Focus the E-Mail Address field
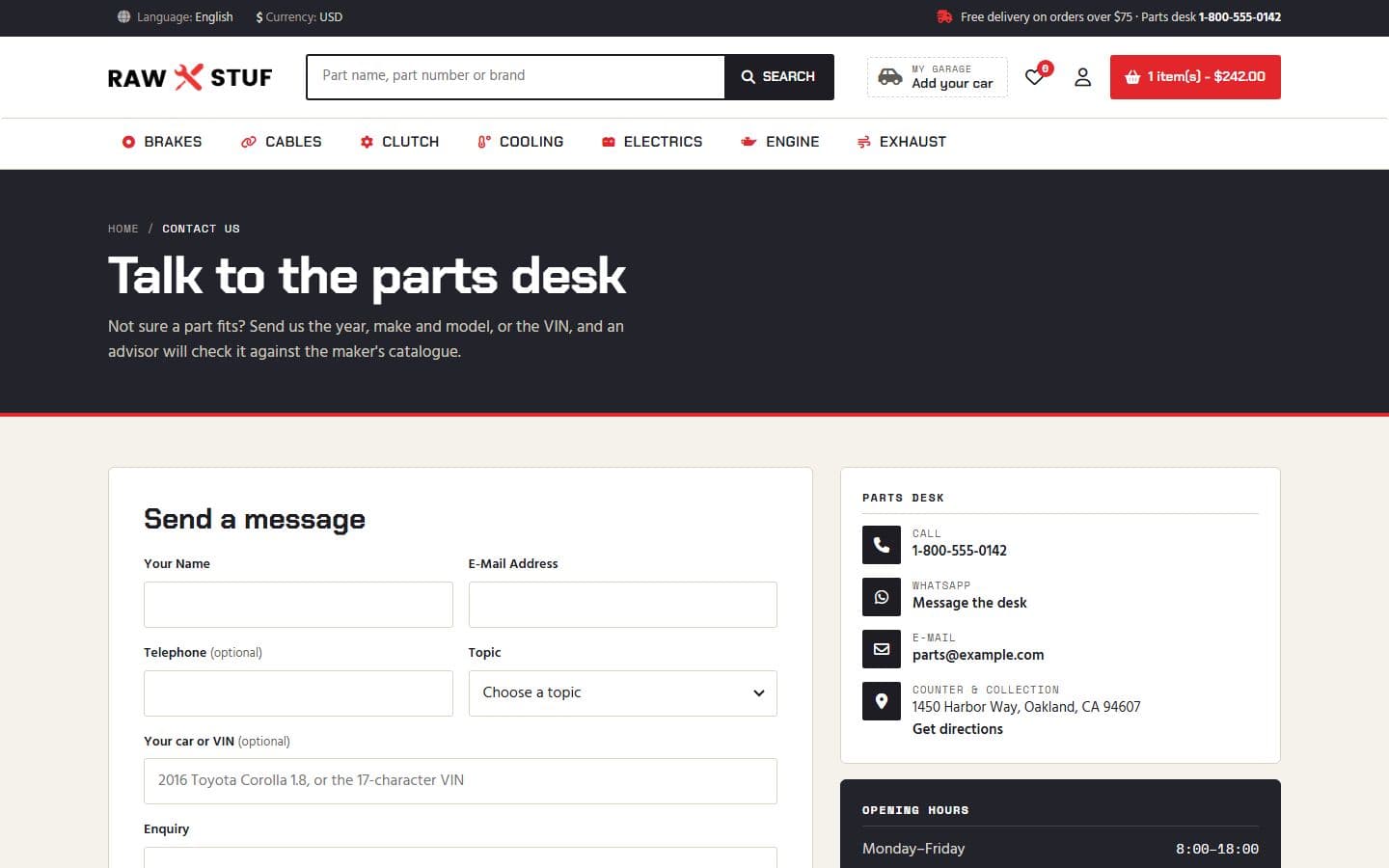Screen dimensions: 1389x868 pos(623,605)
